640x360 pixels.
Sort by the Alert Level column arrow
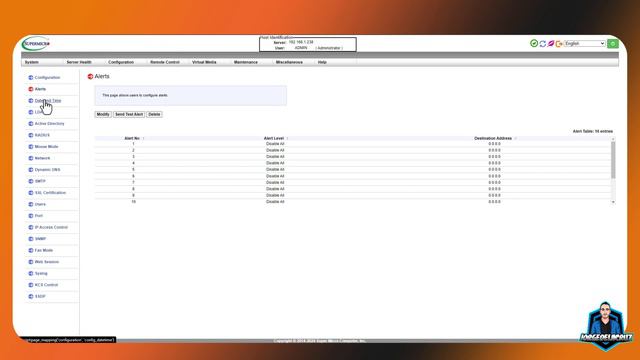287,138
